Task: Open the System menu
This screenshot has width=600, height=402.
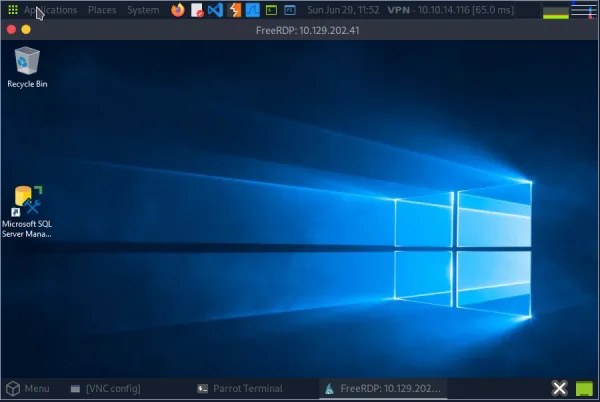Action: (x=143, y=10)
